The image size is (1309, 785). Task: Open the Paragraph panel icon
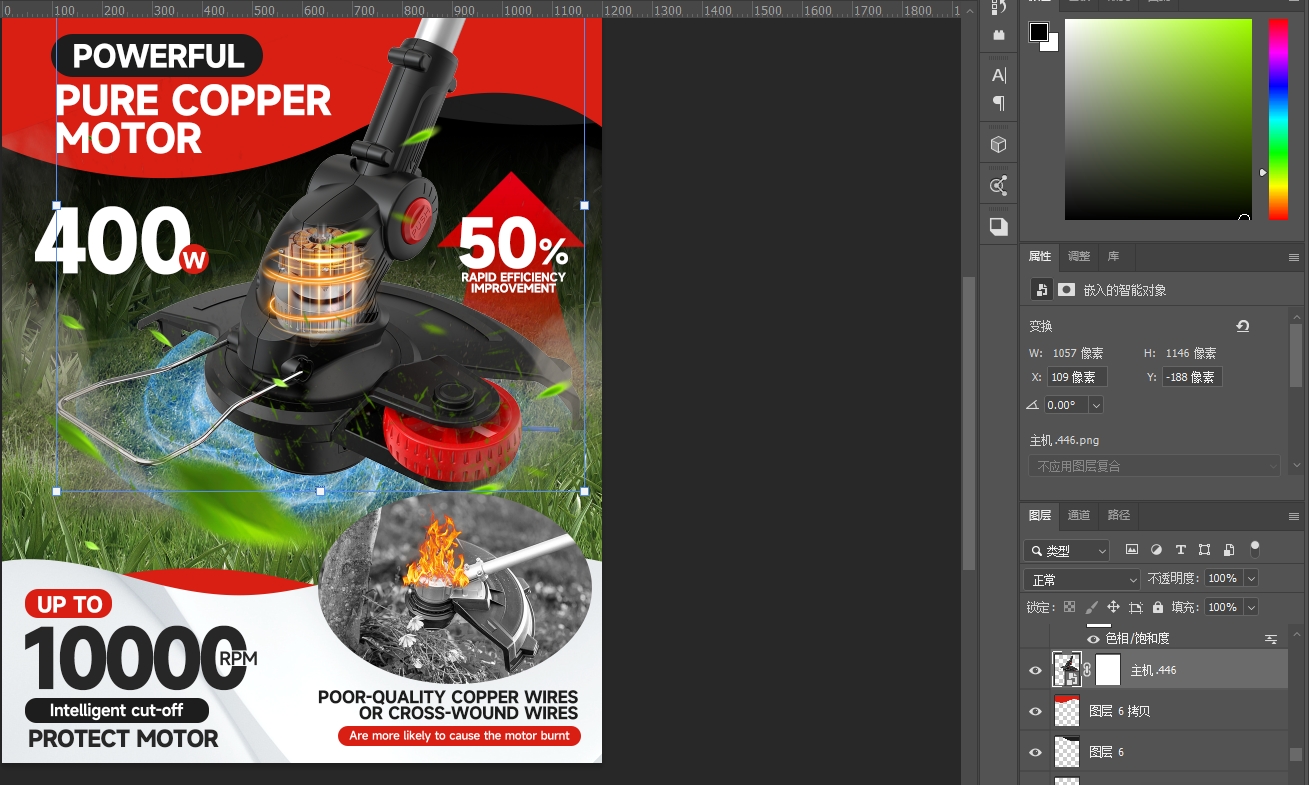tap(998, 103)
